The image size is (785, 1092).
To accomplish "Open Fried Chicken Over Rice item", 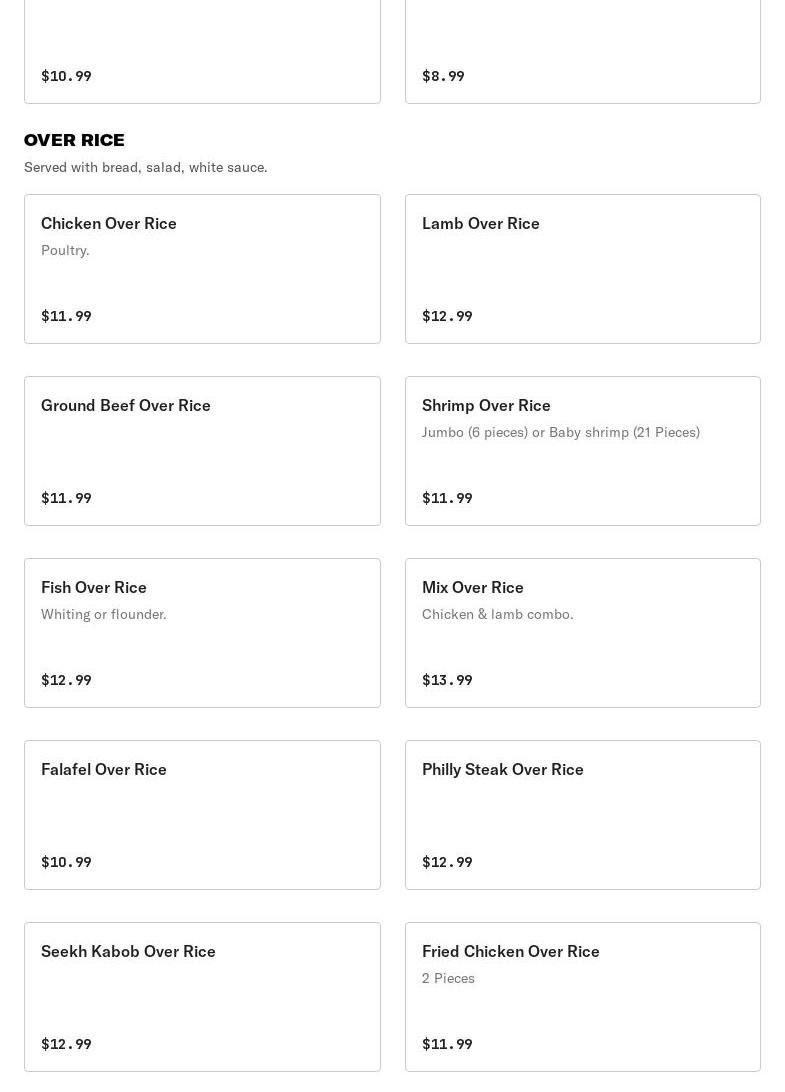I will pos(582,996).
